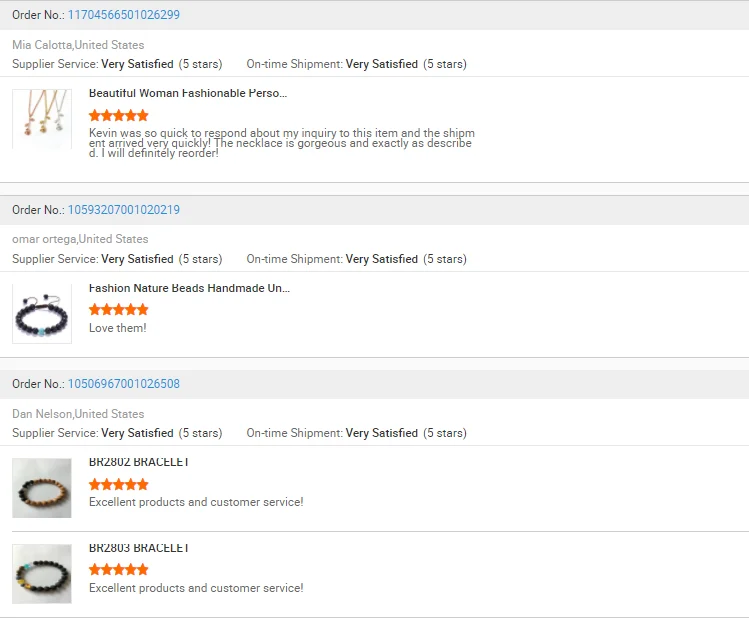Click the BR2803 black bracelet thumbnail
Screen dimensions: 749x618
42,574
